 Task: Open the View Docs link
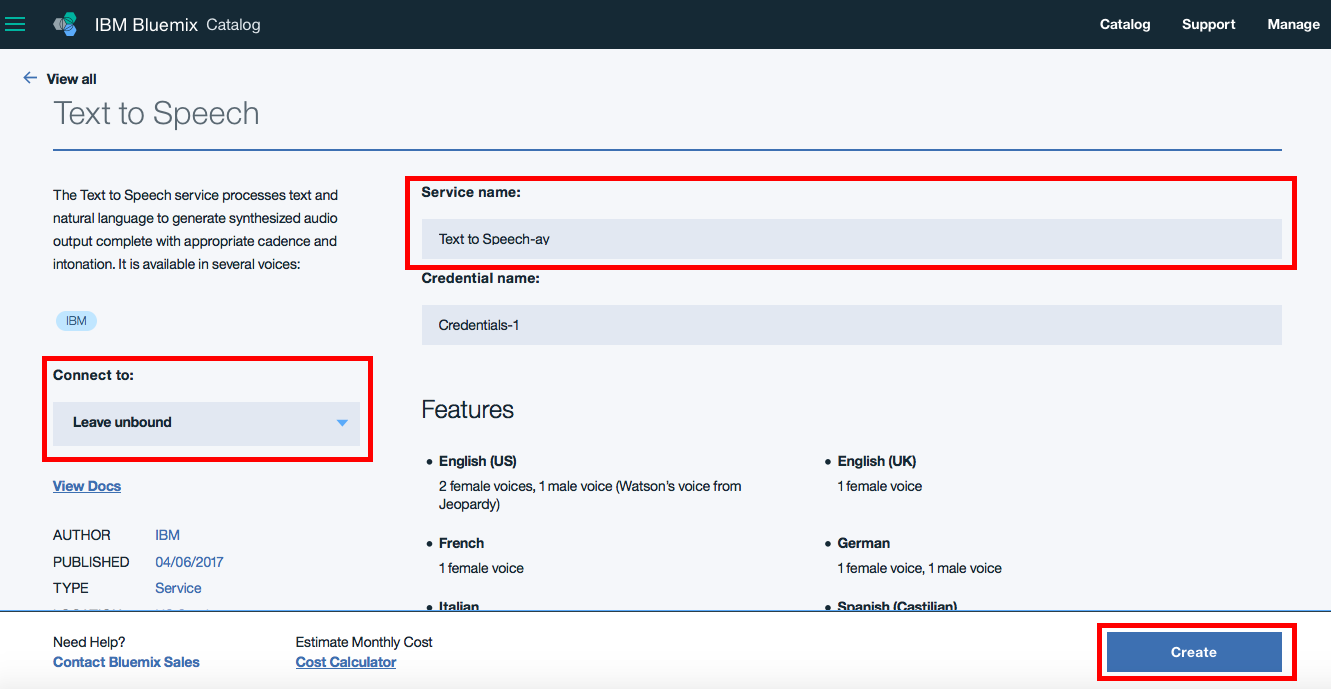coord(87,486)
